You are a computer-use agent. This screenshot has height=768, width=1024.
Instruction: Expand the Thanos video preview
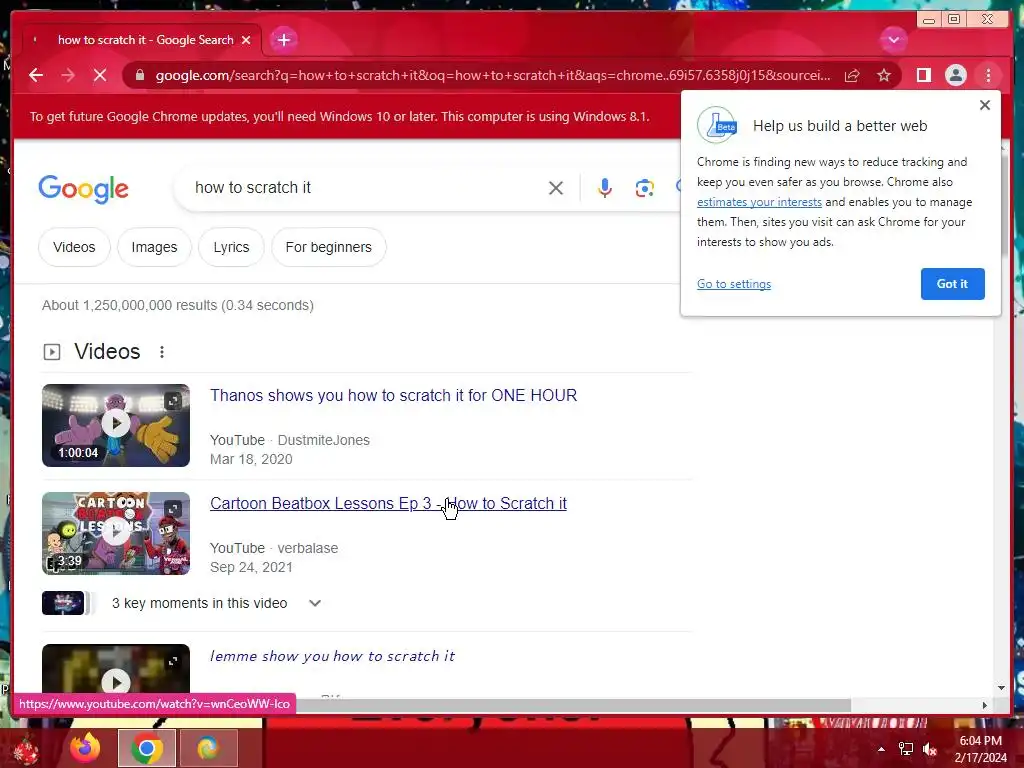tap(172, 401)
